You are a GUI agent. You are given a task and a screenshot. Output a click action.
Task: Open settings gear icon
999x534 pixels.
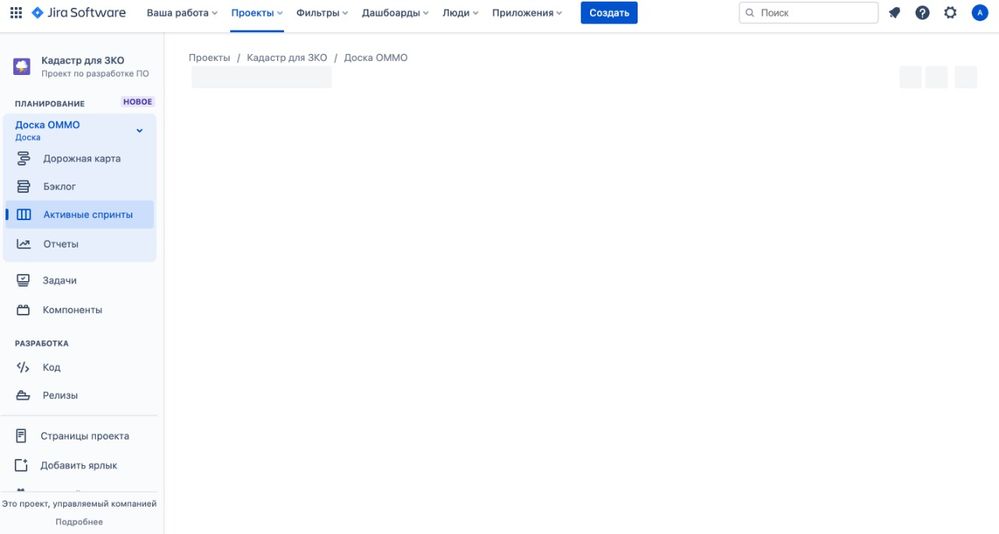click(950, 13)
